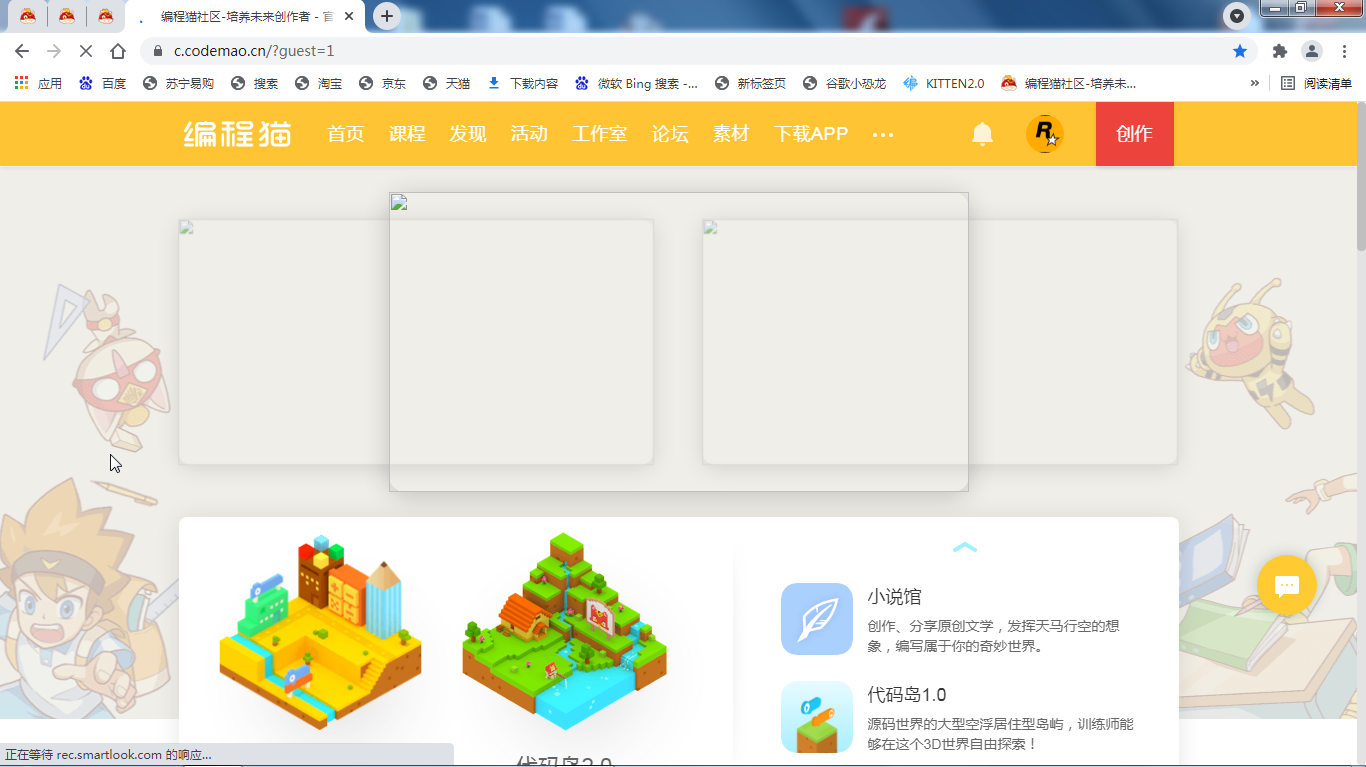Image resolution: width=1366 pixels, height=767 pixels.
Task: Show more hidden bookmarks
Action: (1255, 84)
